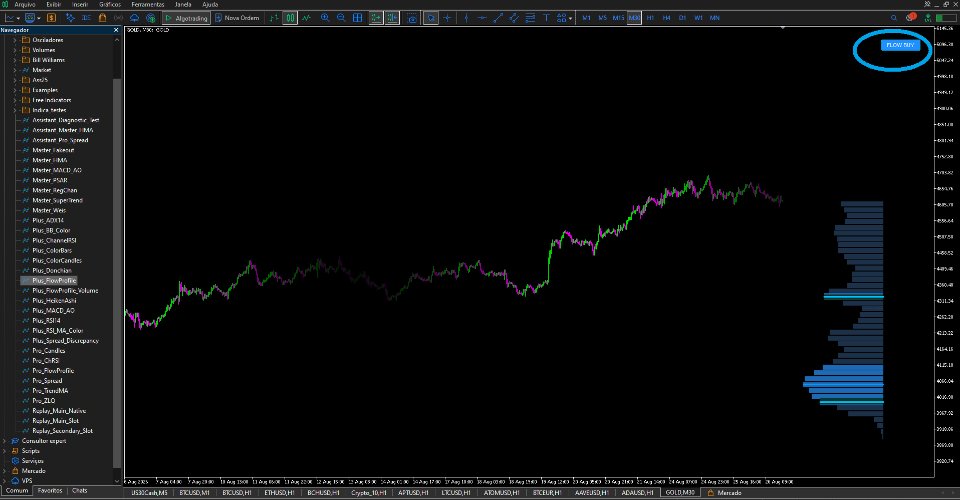Expand the Scripts node
Viewport: 960px width, 500px height.
click(5, 450)
